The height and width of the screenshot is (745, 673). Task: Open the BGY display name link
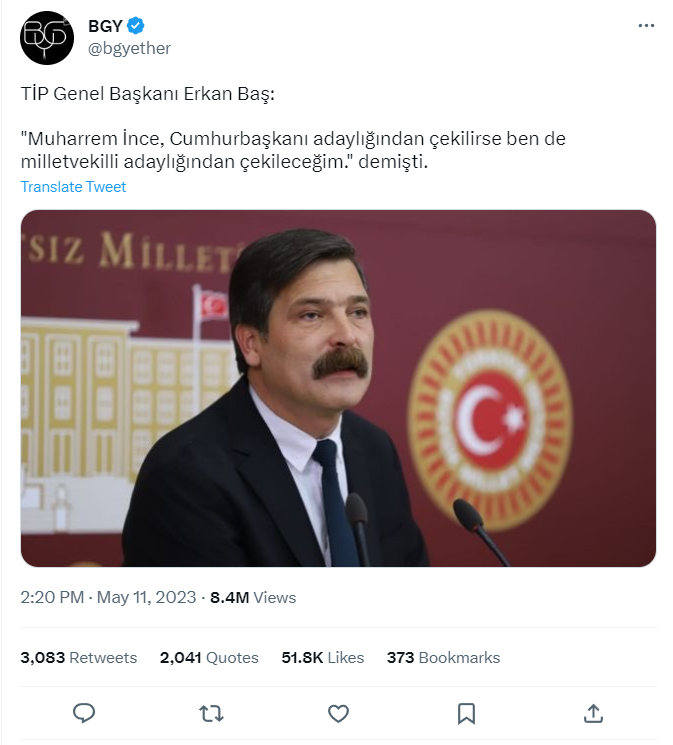tap(105, 26)
